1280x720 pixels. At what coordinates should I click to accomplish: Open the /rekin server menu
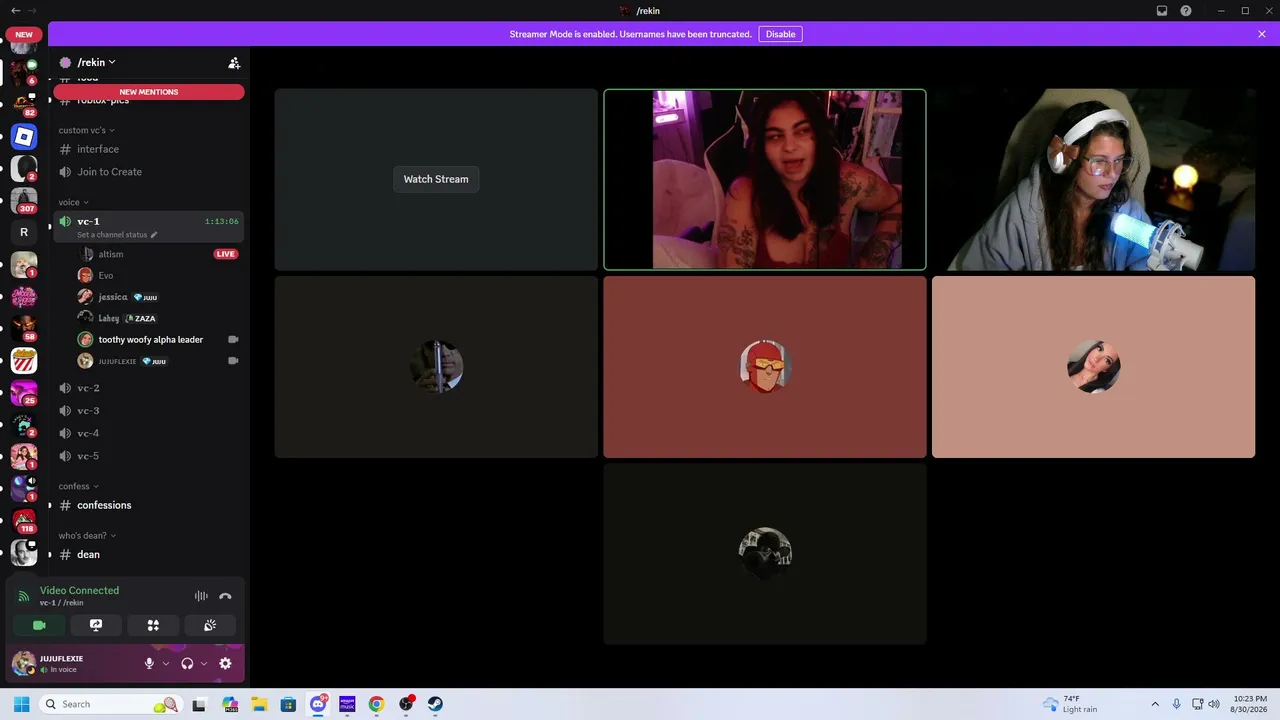tap(96, 62)
